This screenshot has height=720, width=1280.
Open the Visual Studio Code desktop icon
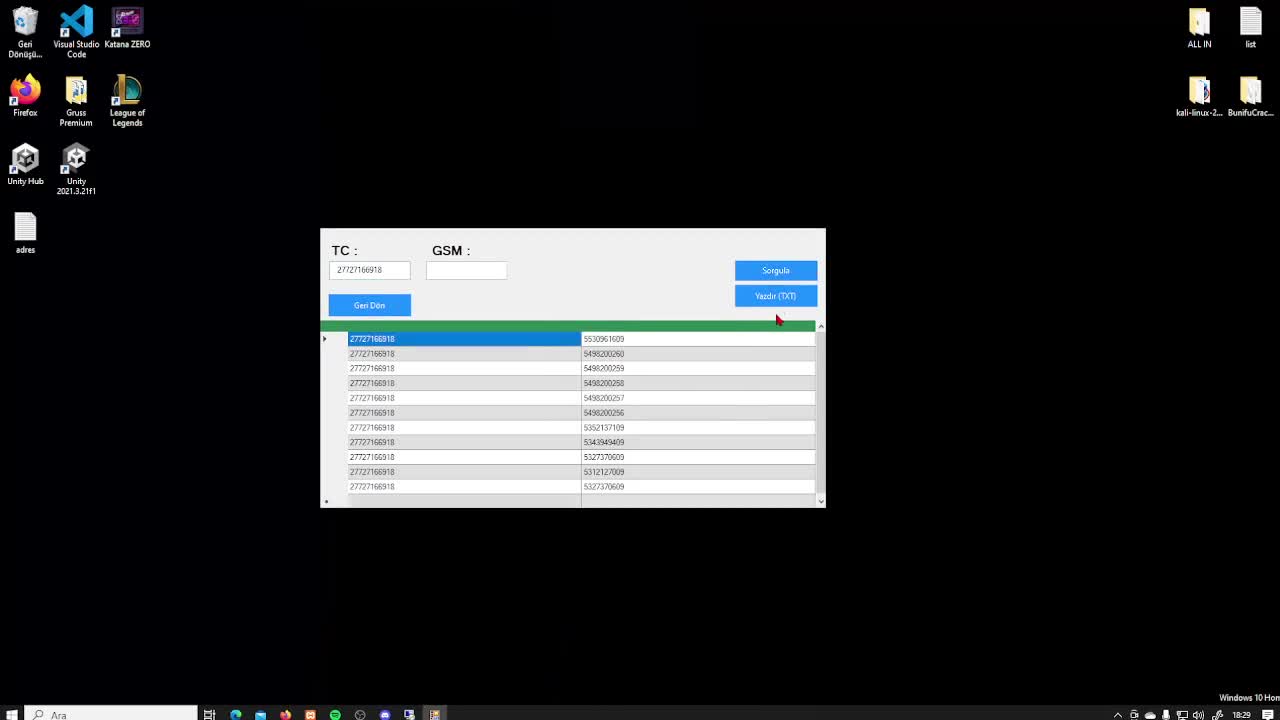tap(76, 33)
